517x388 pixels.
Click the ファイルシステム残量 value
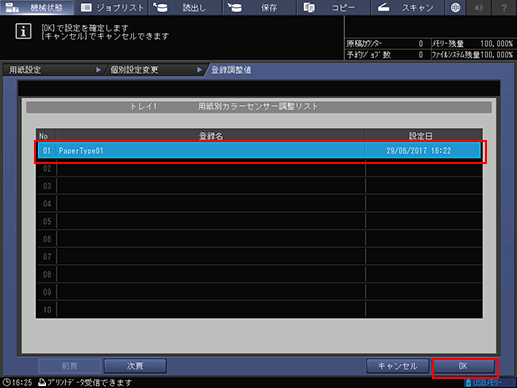[496, 55]
